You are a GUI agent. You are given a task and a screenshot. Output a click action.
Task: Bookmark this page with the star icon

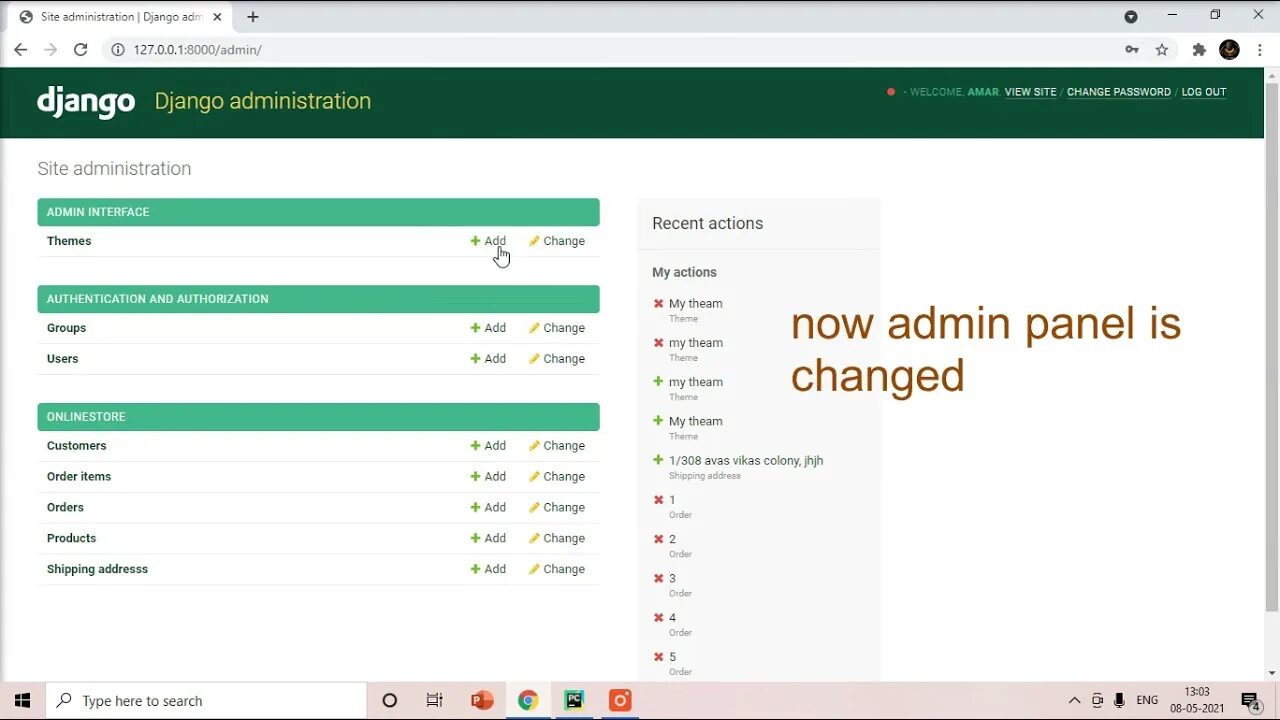point(1162,49)
